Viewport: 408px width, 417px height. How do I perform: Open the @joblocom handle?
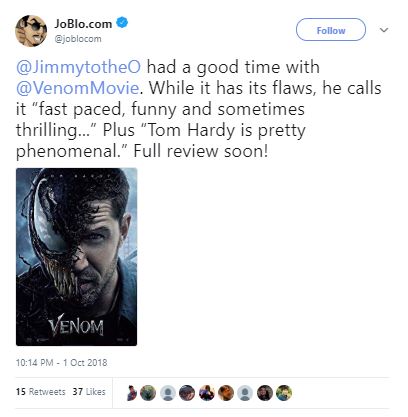pos(78,39)
